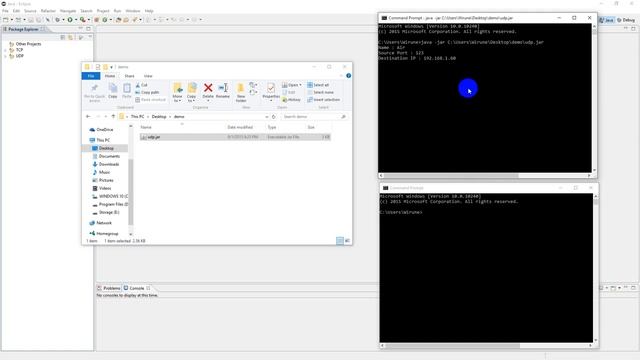Switch to the View ribbon tab
The width and height of the screenshot is (640, 360).
click(x=148, y=76)
